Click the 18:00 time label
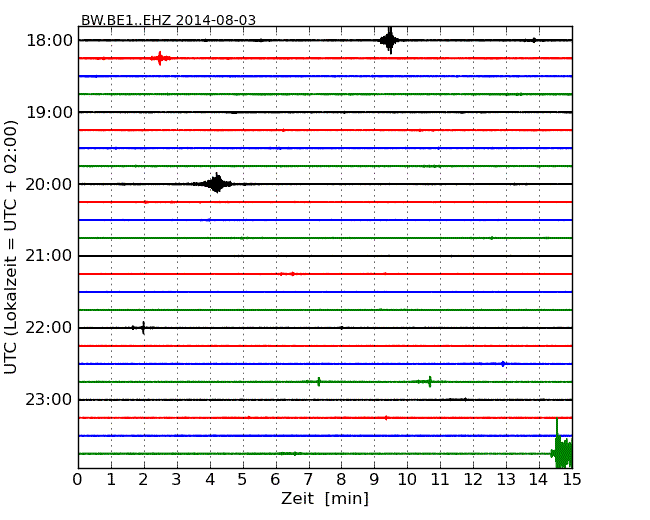650x520 pixels. click(49, 41)
